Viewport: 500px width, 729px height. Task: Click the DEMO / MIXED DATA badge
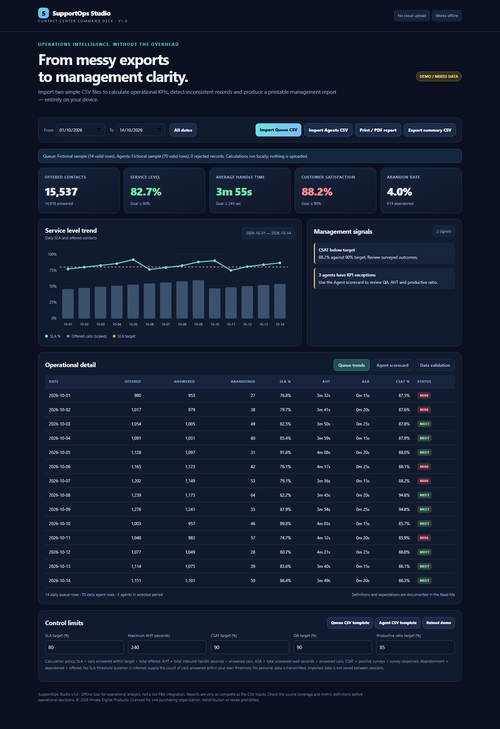[x=439, y=76]
